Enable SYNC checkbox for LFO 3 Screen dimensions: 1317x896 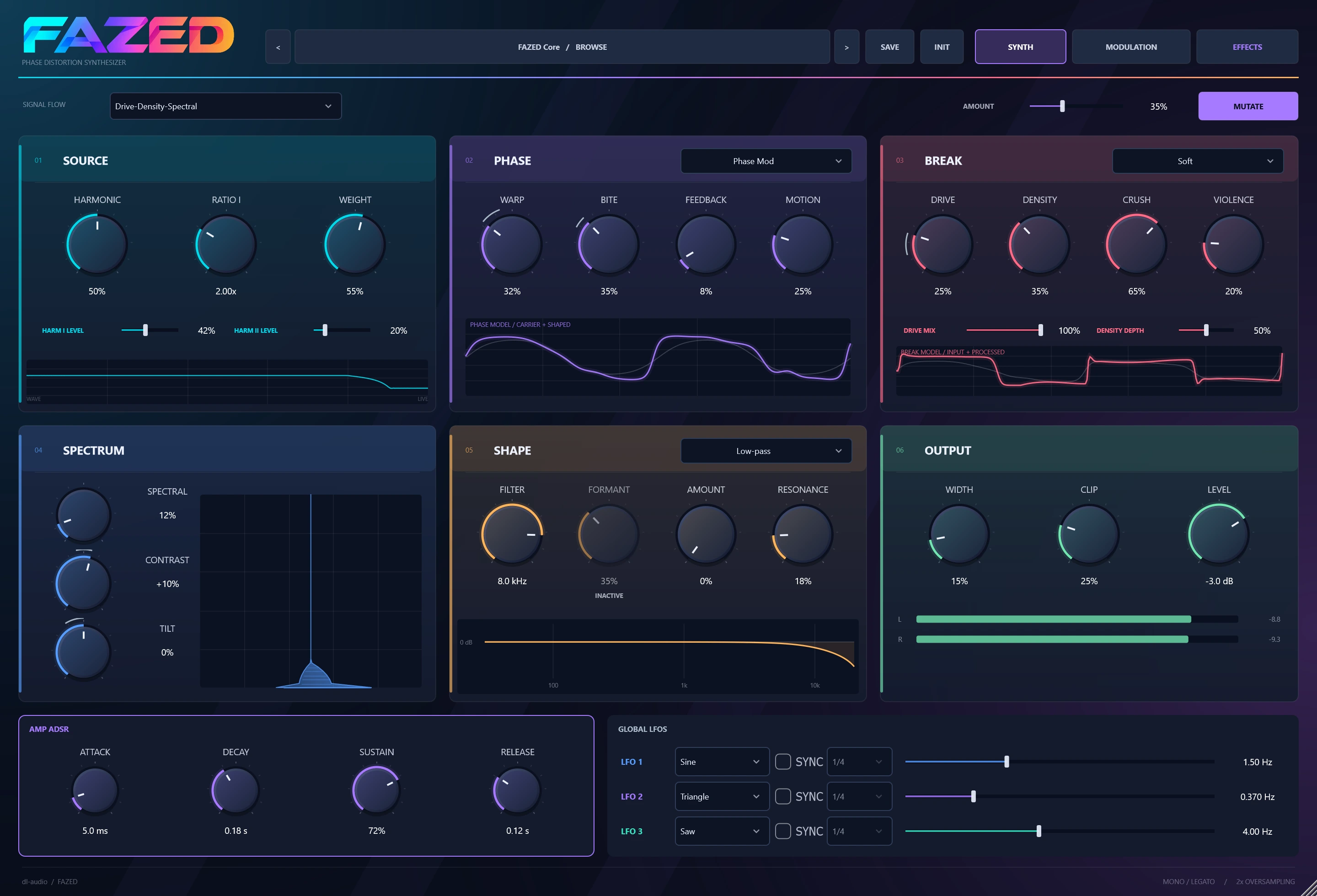tap(782, 831)
